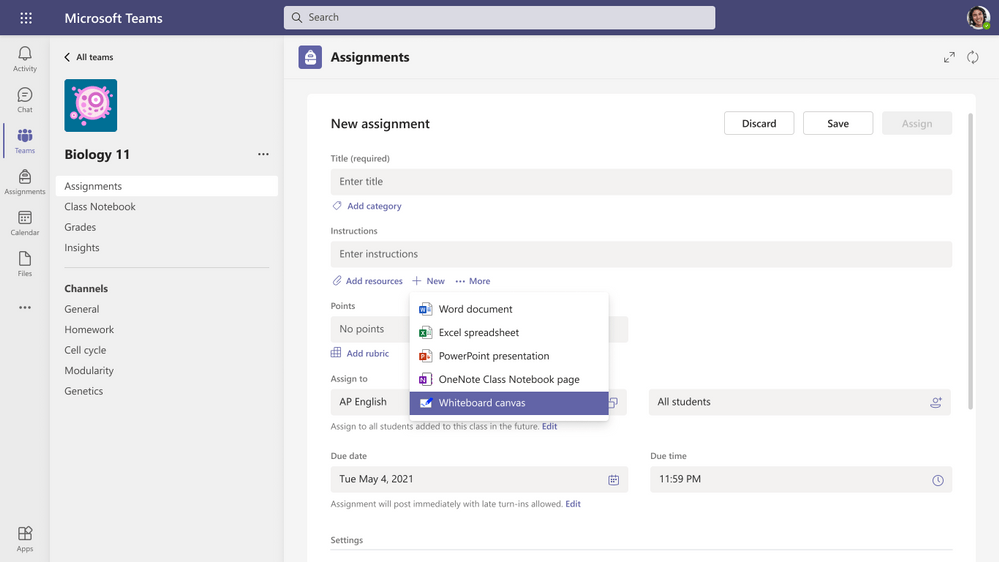
Task: Open Files in the left rail
Action: coord(25,263)
